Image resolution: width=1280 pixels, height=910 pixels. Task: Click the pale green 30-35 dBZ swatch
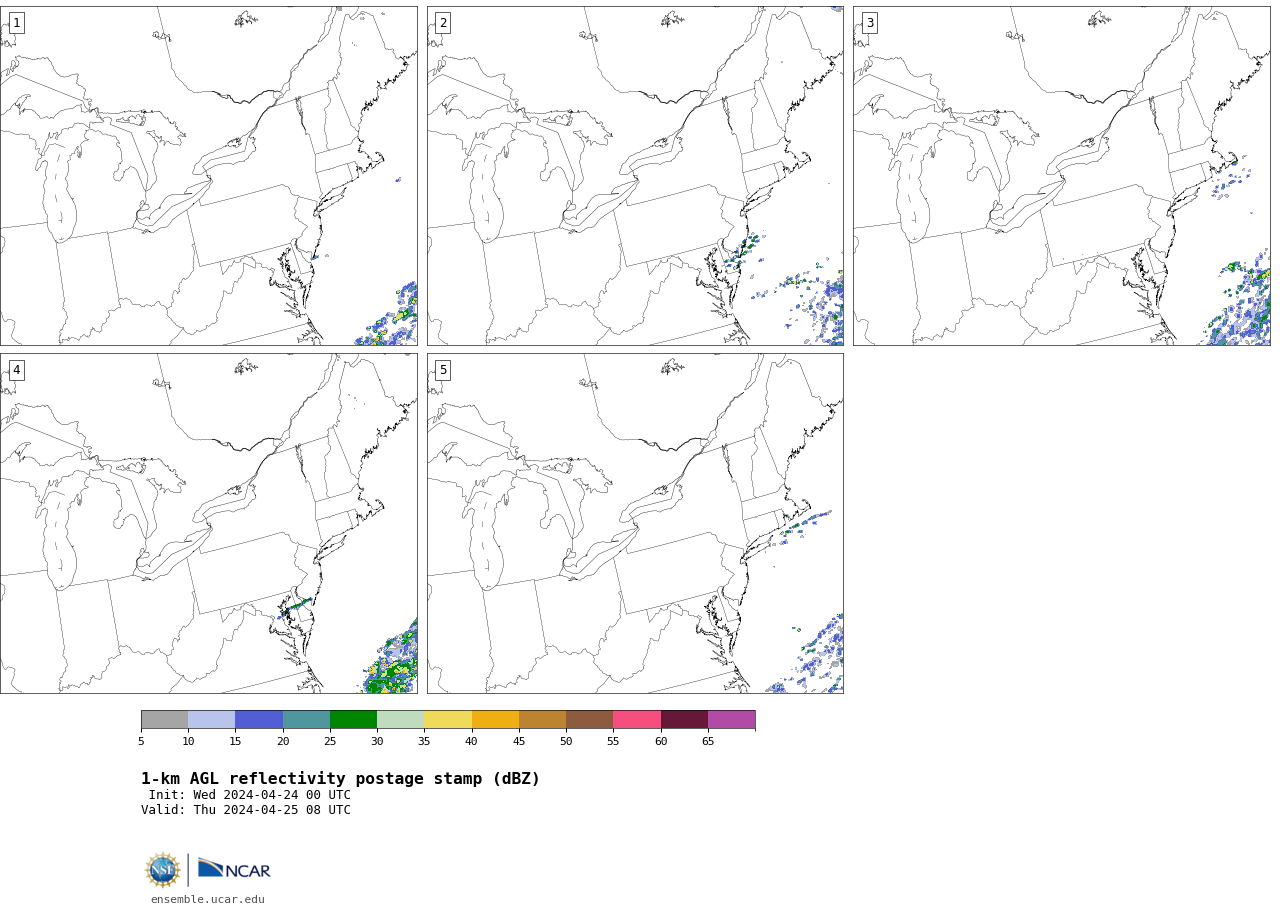coord(400,720)
